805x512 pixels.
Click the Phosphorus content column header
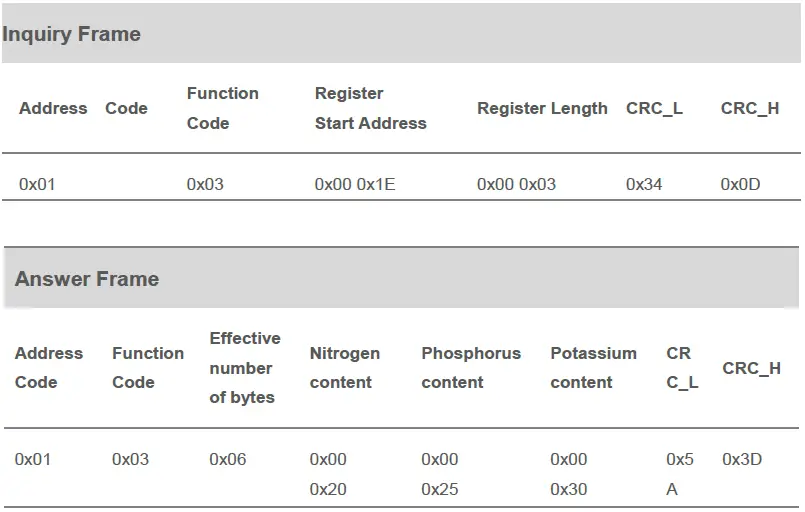click(x=471, y=368)
